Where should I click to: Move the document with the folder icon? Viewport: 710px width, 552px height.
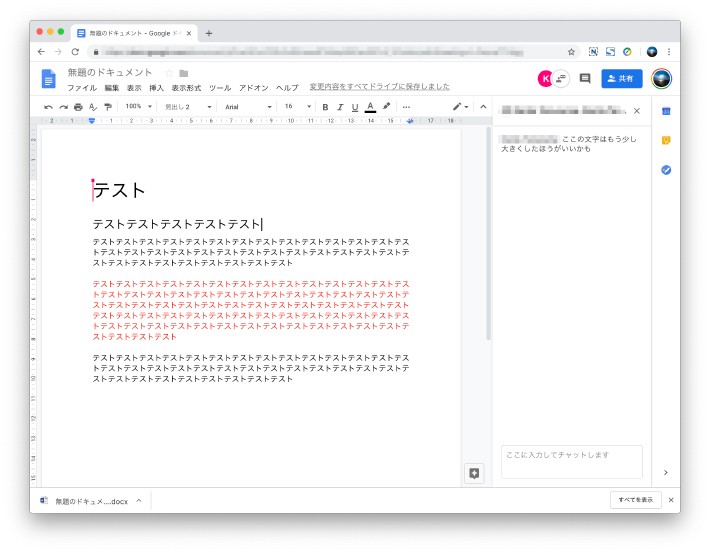(x=183, y=73)
